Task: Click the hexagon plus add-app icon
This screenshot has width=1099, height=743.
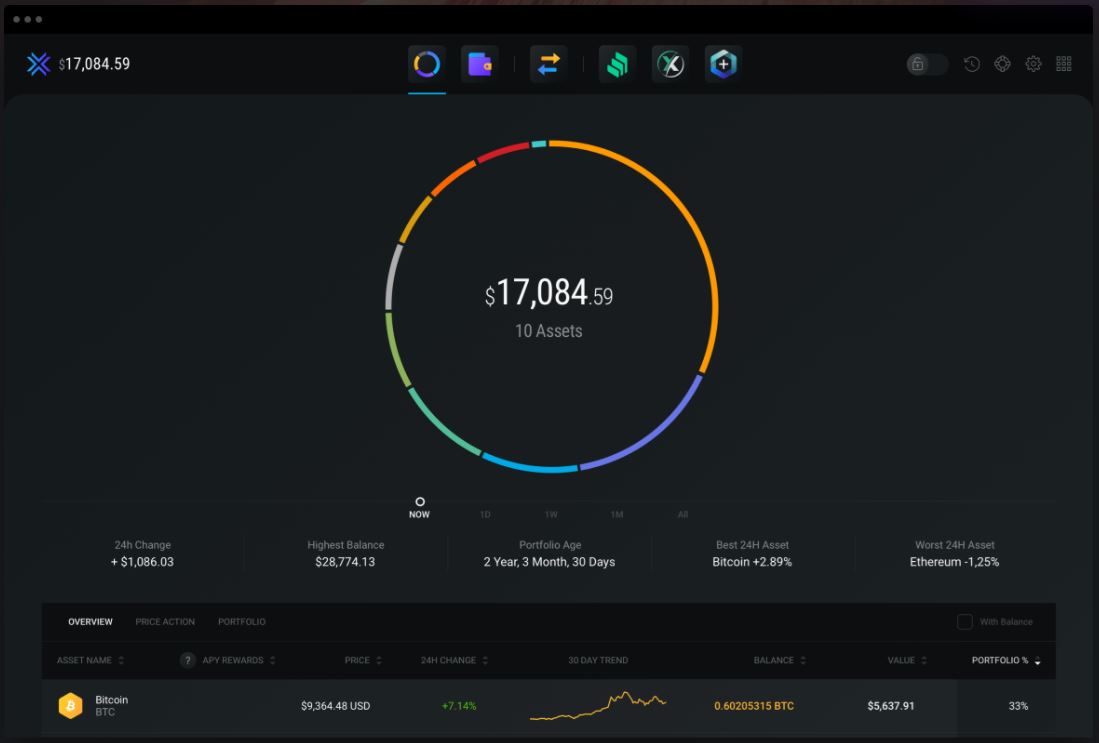Action: [x=722, y=64]
